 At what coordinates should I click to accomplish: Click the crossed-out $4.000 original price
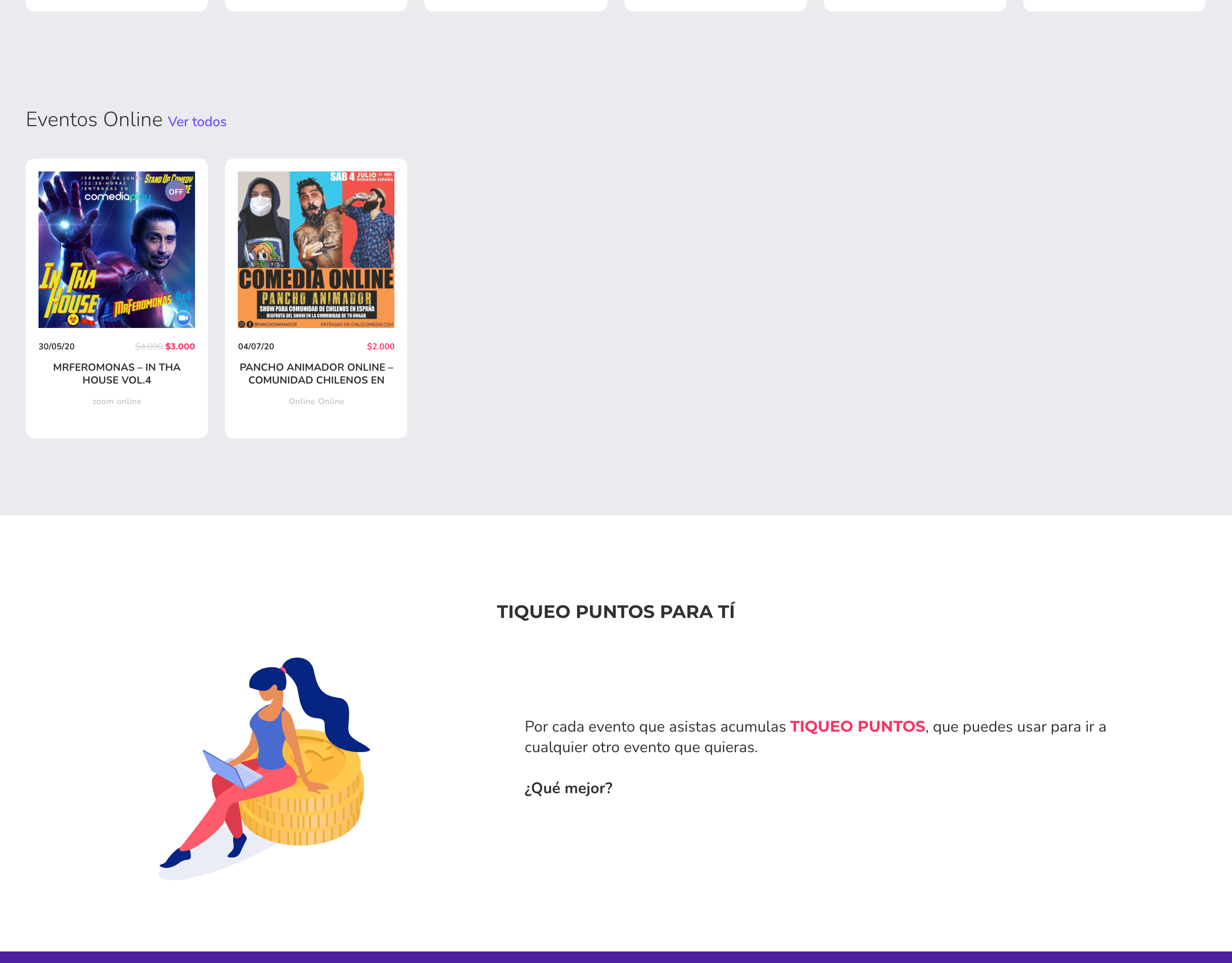[149, 346]
